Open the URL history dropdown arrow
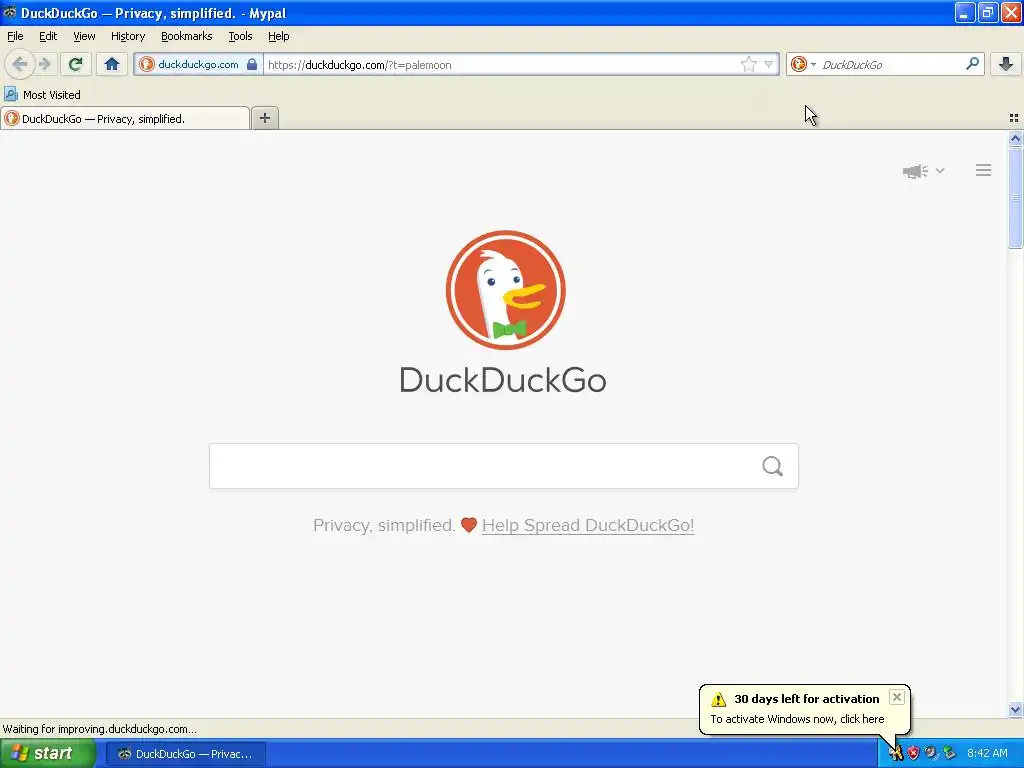 tap(769, 64)
